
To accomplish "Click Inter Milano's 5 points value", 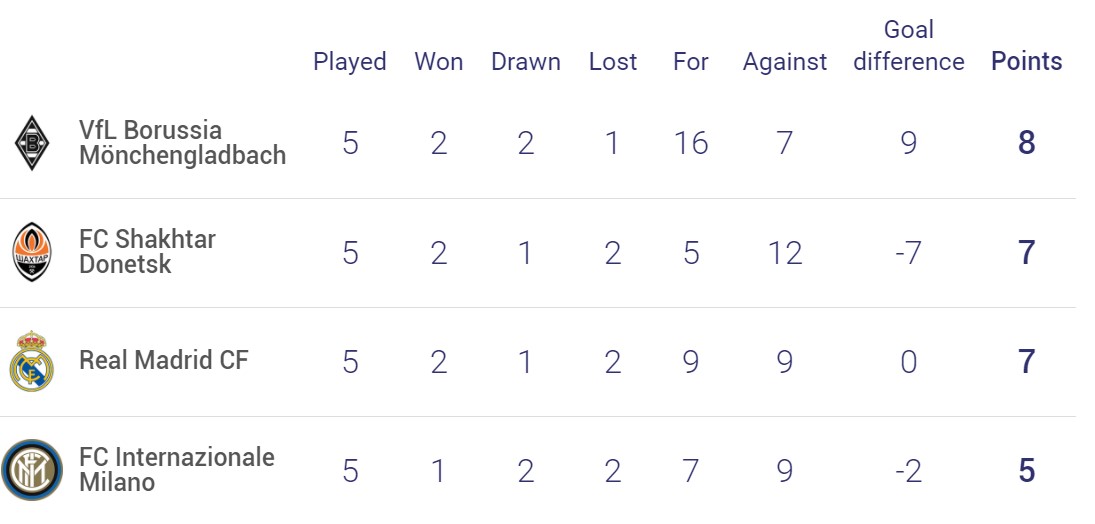I will (1027, 470).
